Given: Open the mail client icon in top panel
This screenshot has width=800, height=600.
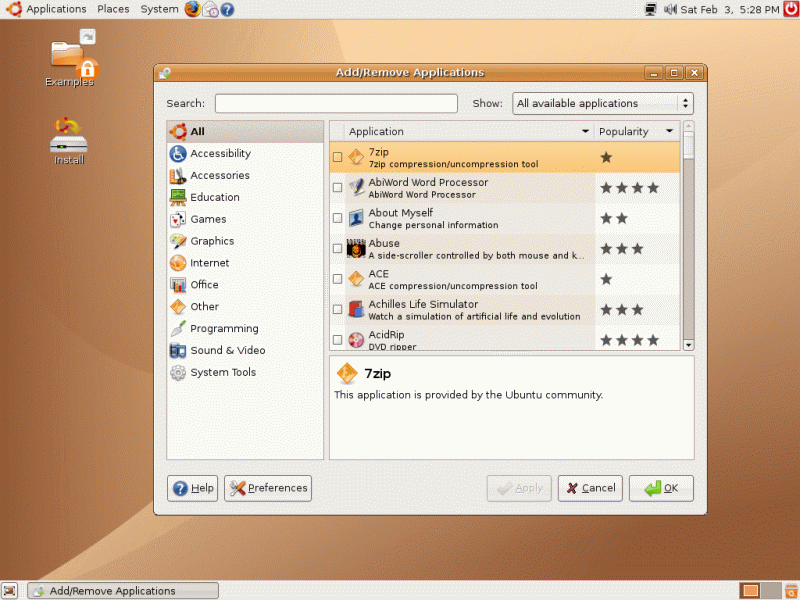Looking at the screenshot, I should [x=211, y=9].
